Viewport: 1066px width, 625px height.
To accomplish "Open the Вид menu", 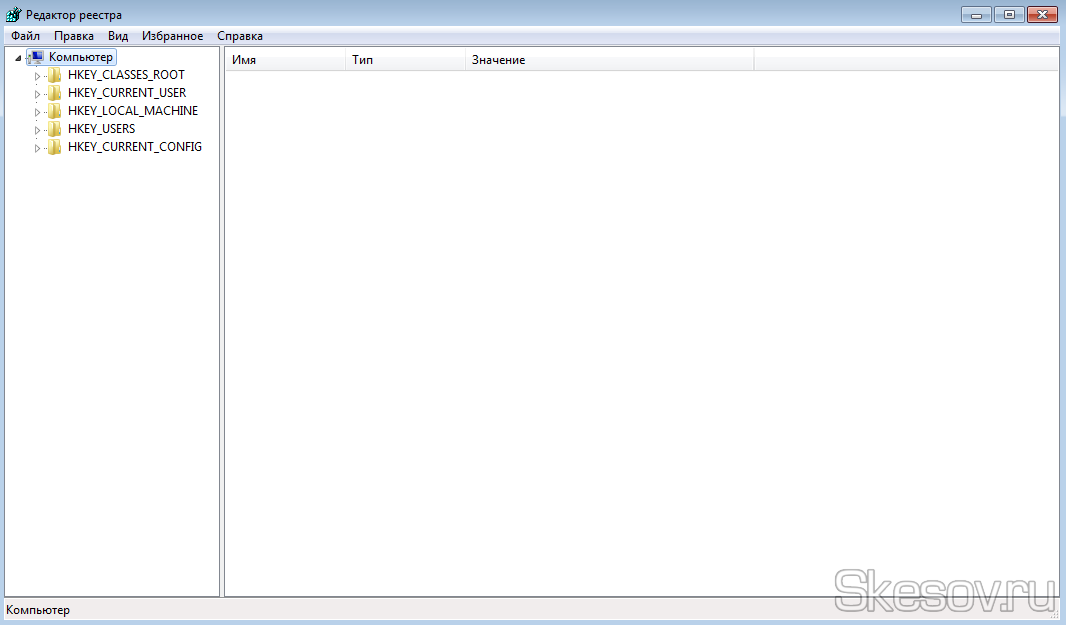I will pos(118,36).
